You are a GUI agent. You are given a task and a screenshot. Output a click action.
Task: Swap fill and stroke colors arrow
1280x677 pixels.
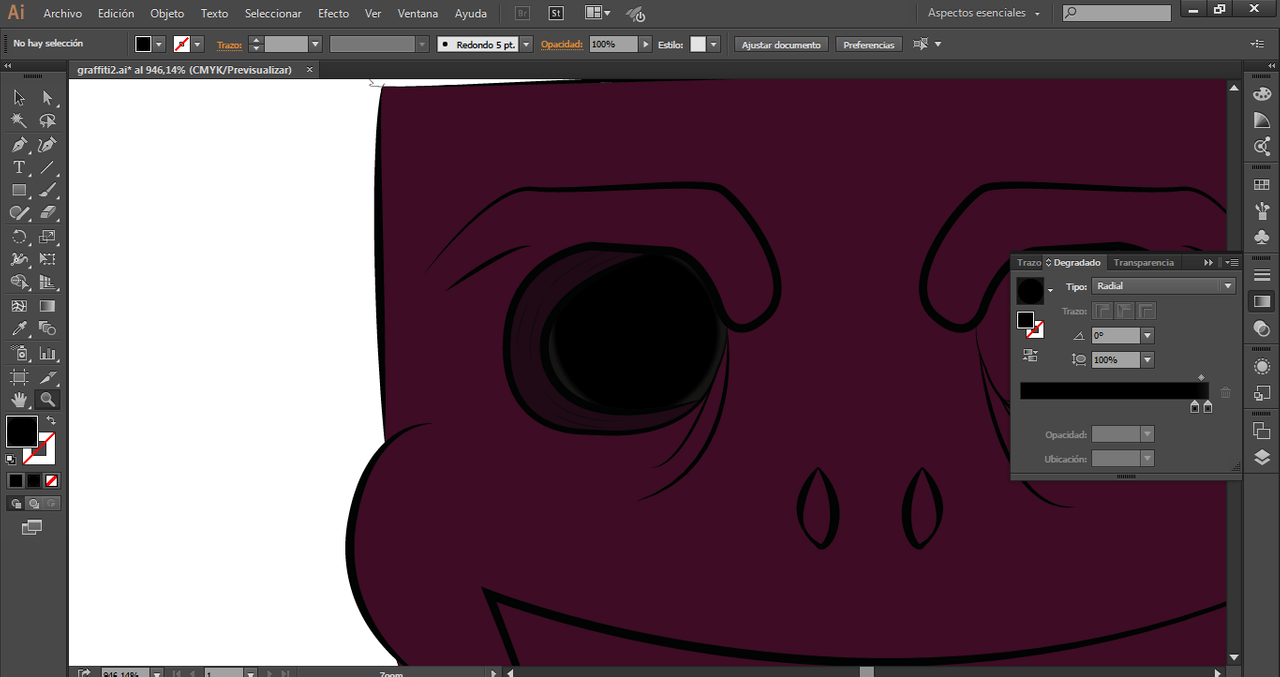coord(51,421)
